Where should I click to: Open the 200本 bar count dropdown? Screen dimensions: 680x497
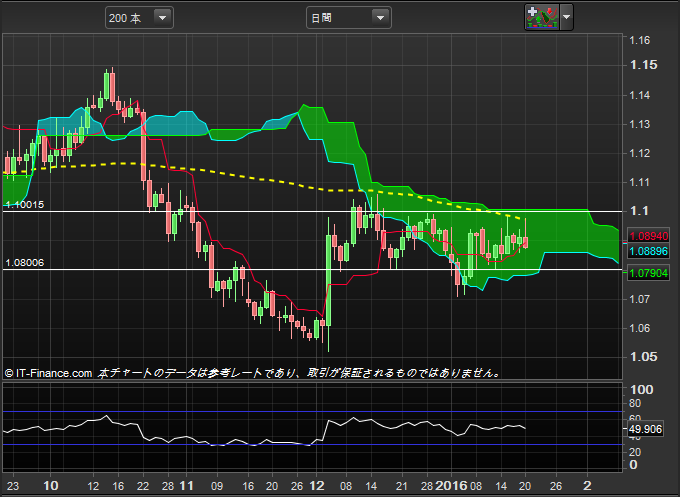point(139,18)
